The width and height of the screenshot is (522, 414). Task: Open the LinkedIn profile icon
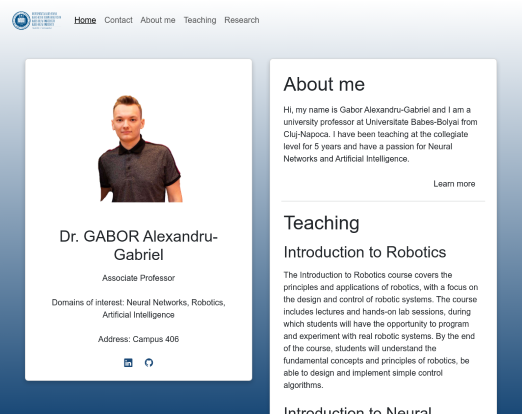pos(128,363)
